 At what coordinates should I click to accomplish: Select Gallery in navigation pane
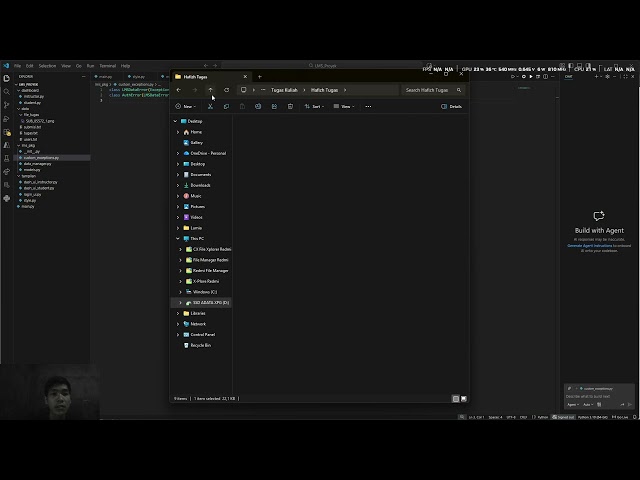click(x=196, y=143)
